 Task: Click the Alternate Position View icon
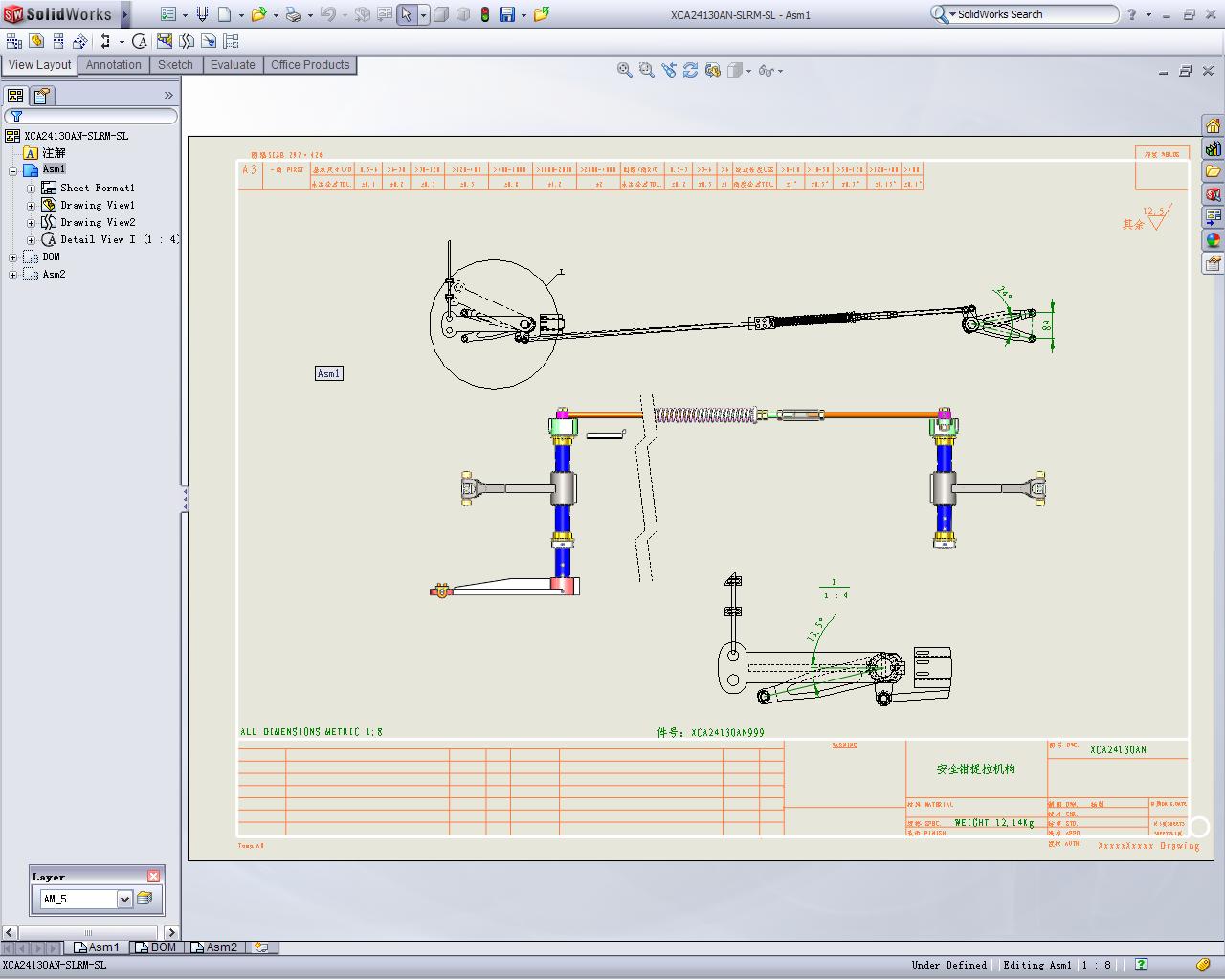click(231, 41)
